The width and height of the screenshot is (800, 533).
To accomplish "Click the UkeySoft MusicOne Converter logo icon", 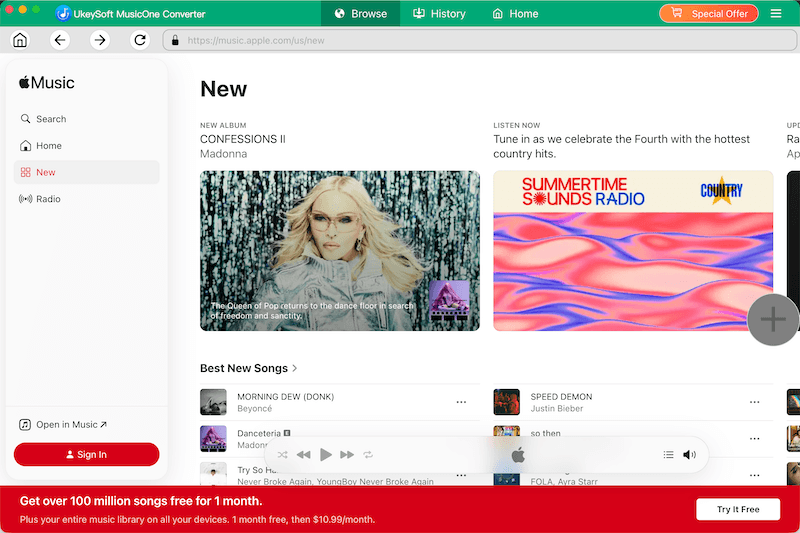I will tap(63, 14).
